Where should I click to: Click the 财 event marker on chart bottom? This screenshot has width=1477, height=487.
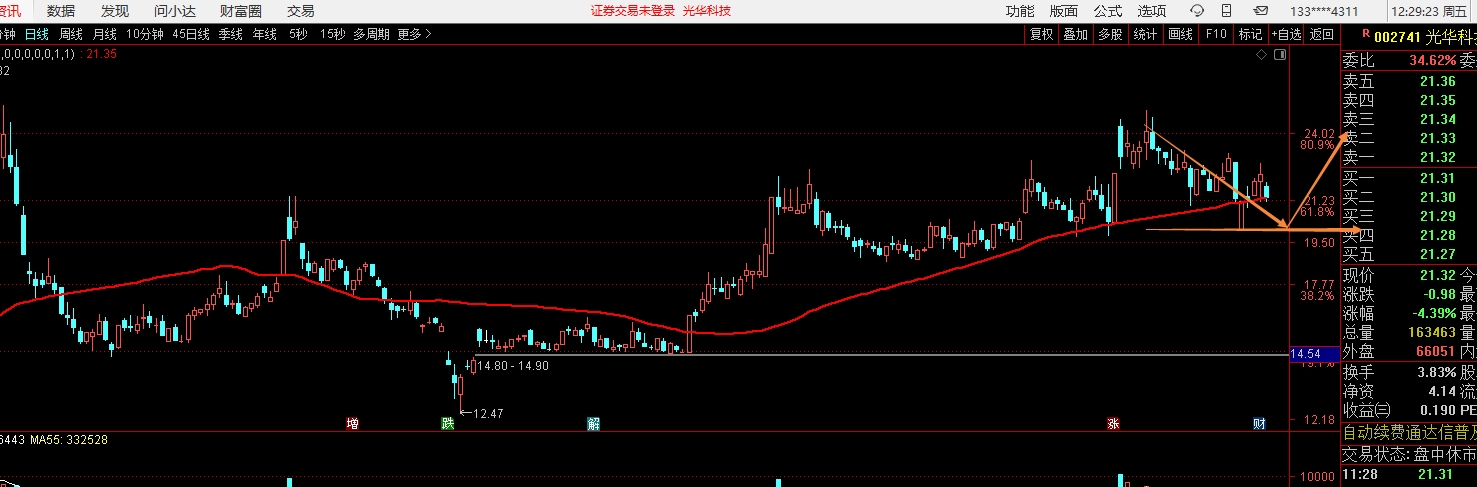[x=1260, y=424]
